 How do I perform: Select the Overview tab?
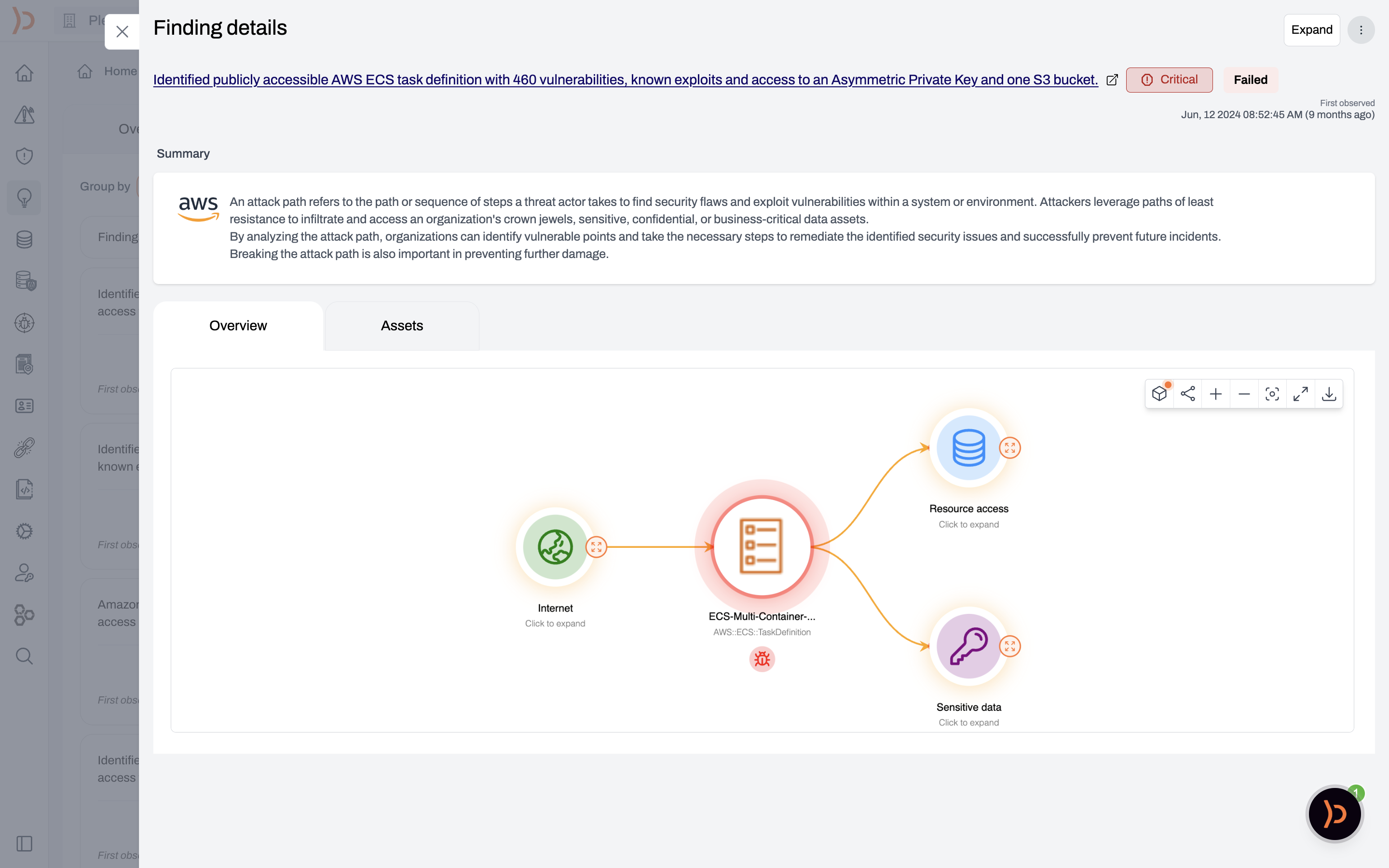[238, 325]
